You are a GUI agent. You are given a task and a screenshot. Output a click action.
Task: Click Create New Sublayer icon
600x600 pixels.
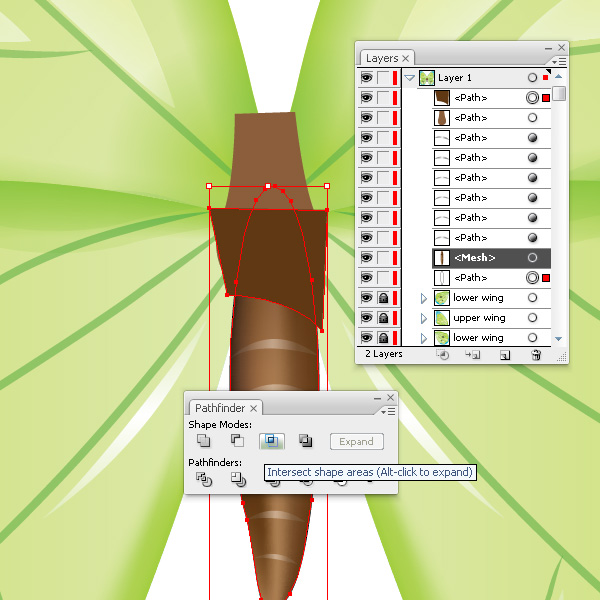(x=473, y=355)
